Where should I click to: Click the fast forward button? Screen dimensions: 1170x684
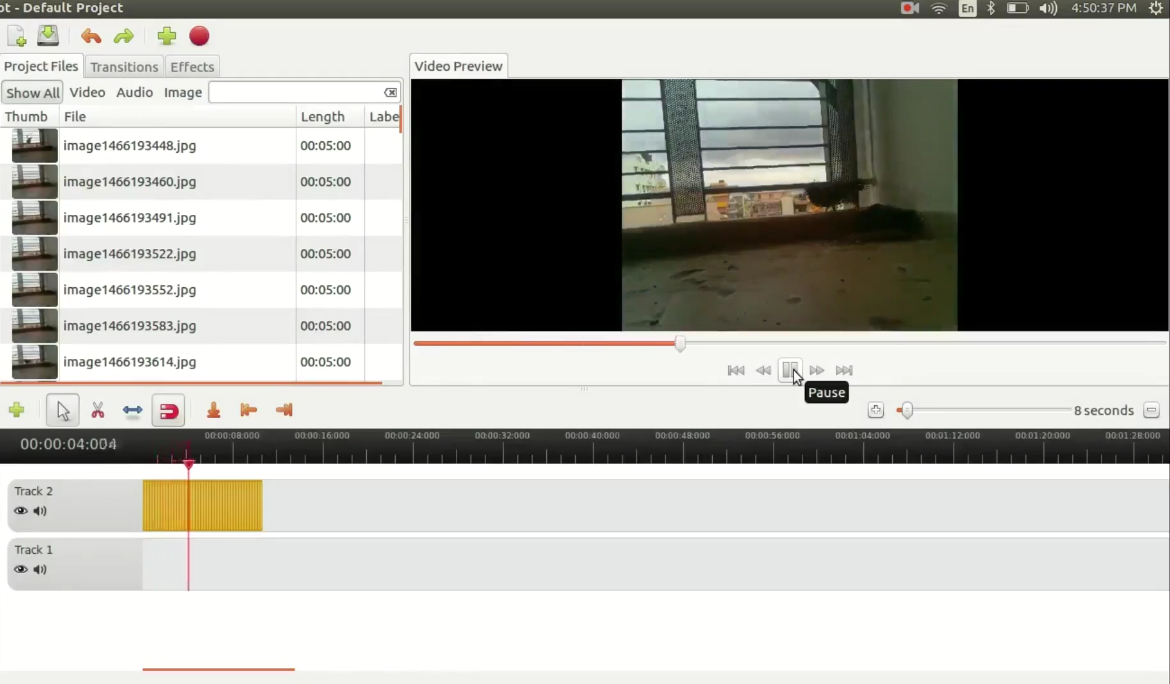pyautogui.click(x=817, y=370)
